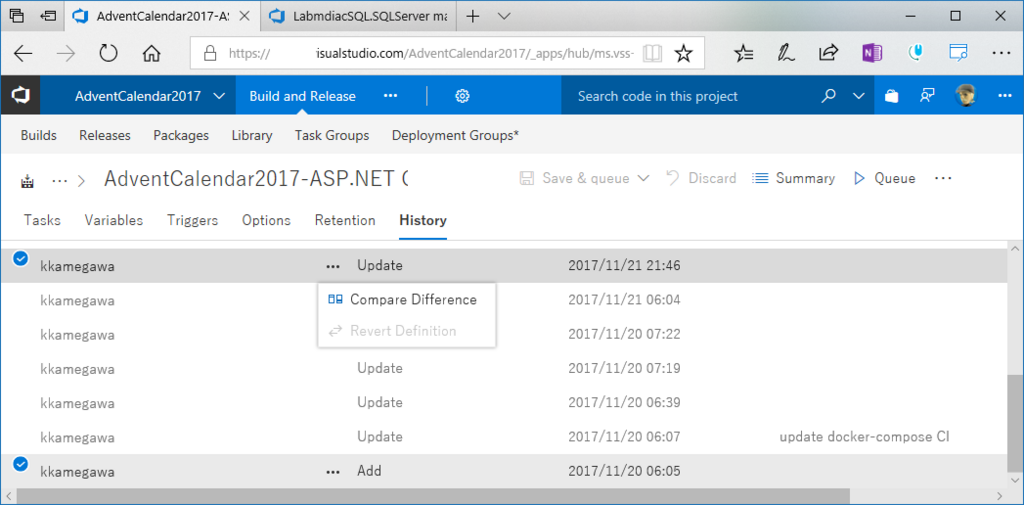The height and width of the screenshot is (505, 1024).
Task: Open ellipsis menu for 21:46 Update row
Action: (332, 266)
